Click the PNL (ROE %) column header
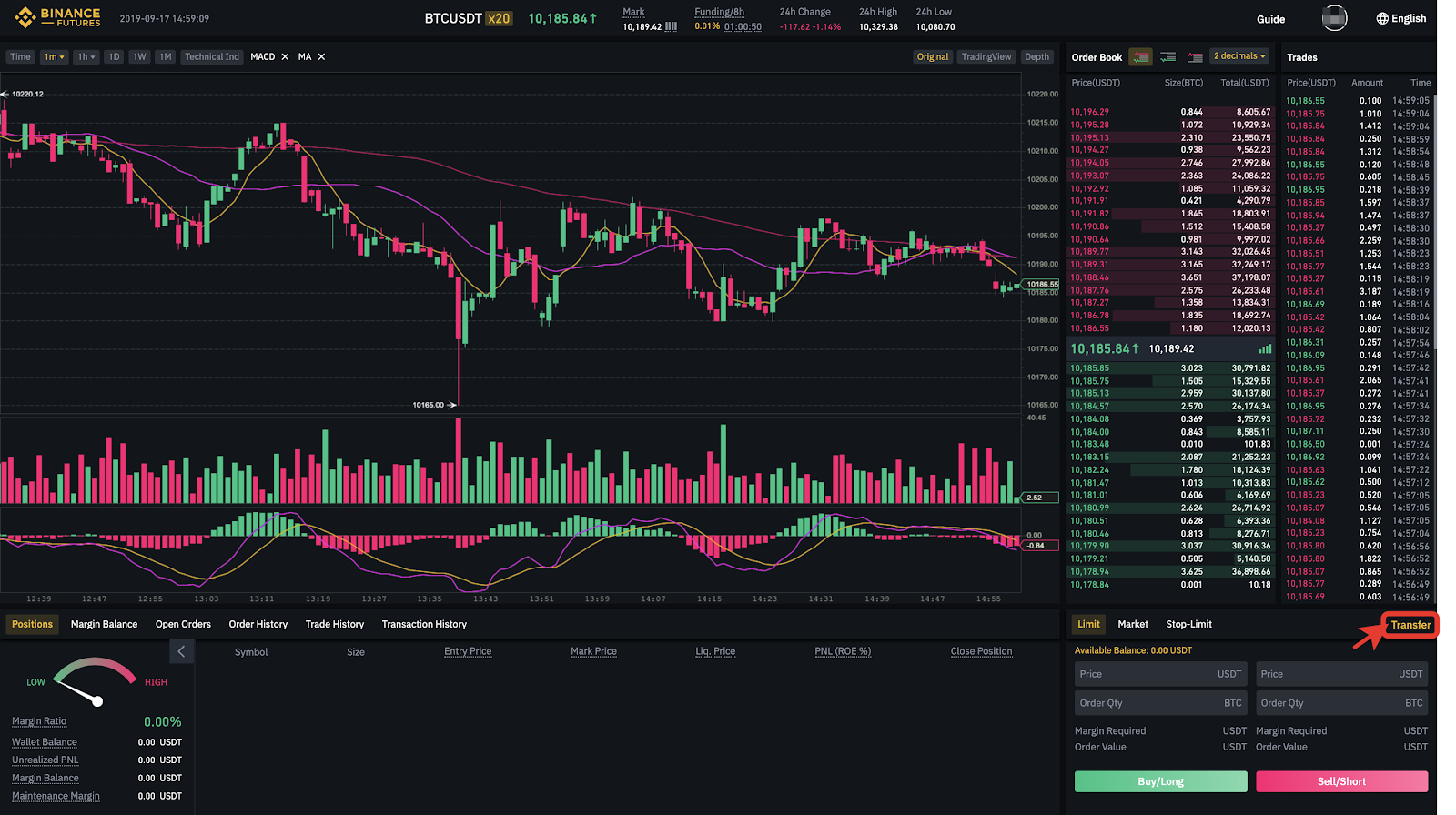Image resolution: width=1456 pixels, height=815 pixels. click(843, 651)
